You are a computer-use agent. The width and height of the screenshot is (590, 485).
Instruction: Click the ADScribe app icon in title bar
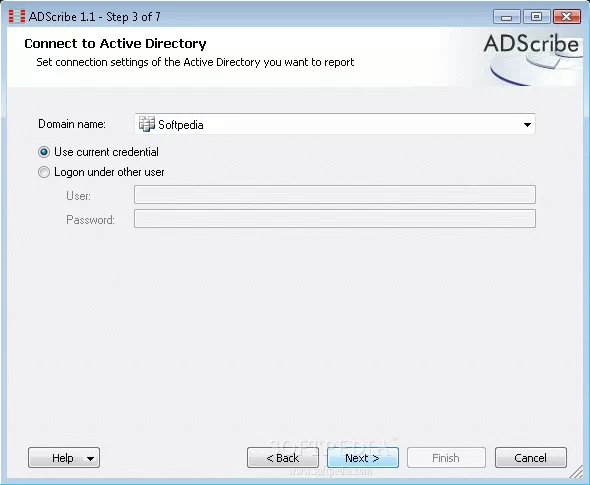click(x=17, y=17)
